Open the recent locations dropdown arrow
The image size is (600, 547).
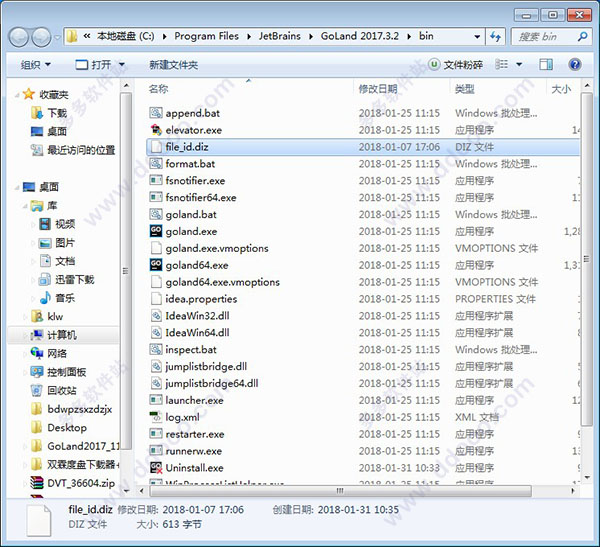coord(57,38)
